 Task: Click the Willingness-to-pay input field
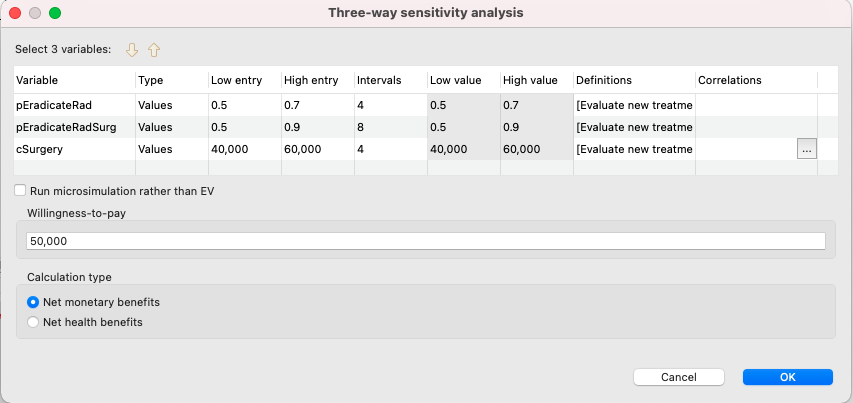tap(426, 241)
